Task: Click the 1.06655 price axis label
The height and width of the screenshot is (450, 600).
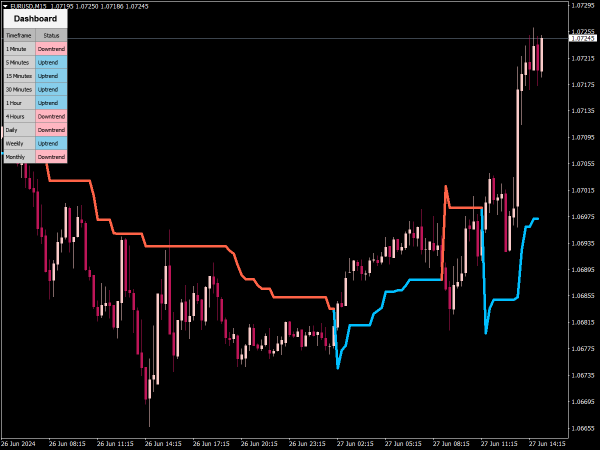Action: pyautogui.click(x=583, y=428)
